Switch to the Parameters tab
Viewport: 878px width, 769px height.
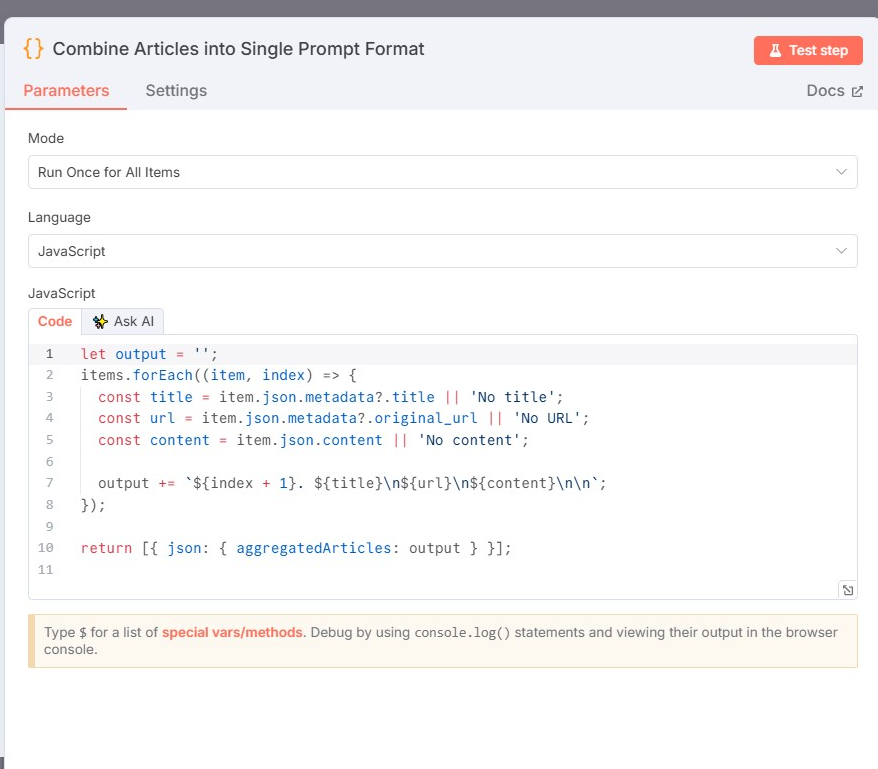coord(66,91)
